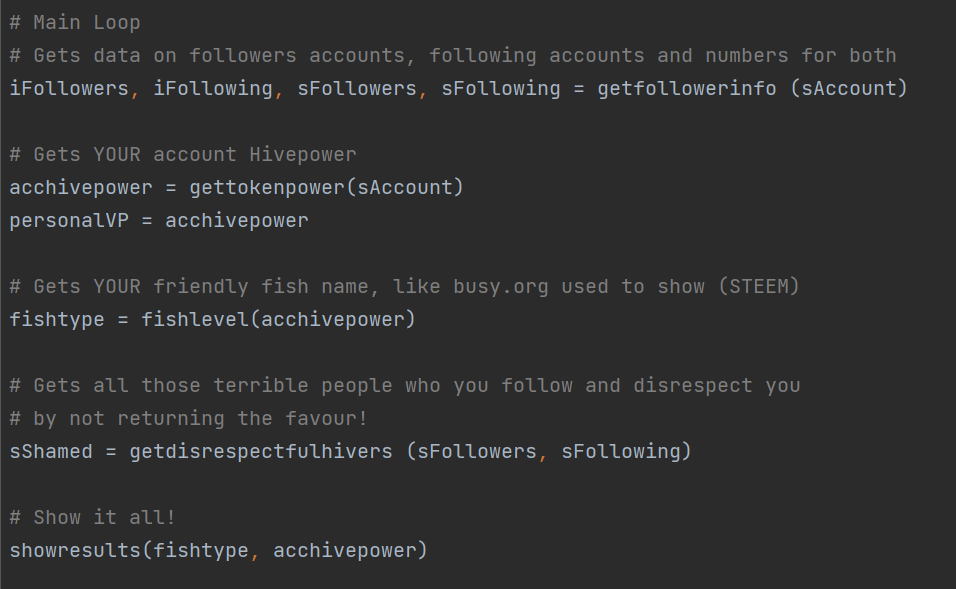
Task: Click the iFollowers variable name
Action: pos(69,88)
